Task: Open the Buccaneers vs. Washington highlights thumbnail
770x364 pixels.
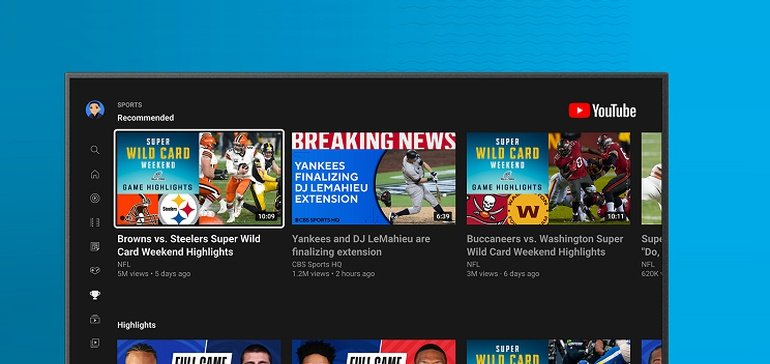Action: [x=548, y=178]
